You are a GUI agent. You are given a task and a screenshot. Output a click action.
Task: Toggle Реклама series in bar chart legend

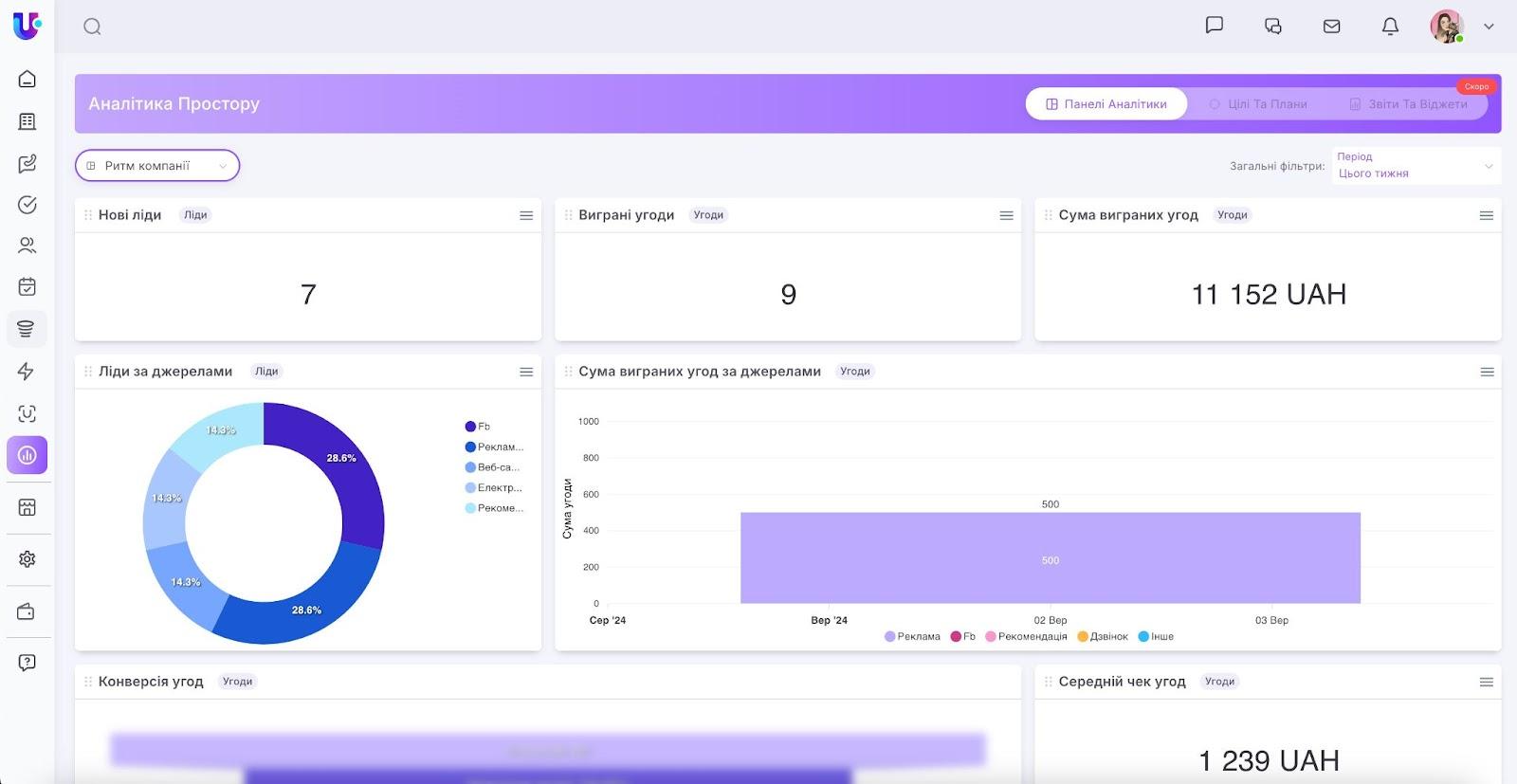[x=912, y=637]
